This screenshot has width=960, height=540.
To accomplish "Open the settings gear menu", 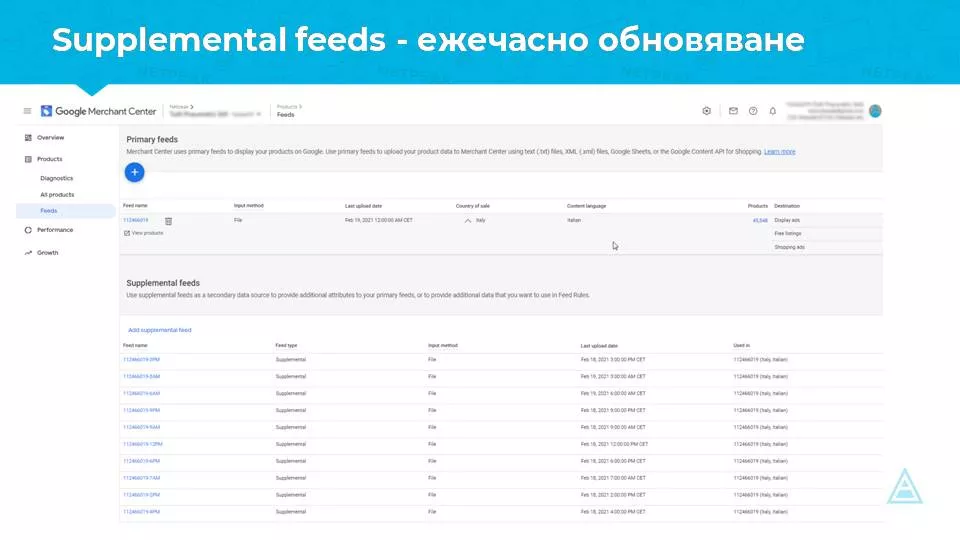I will pyautogui.click(x=707, y=111).
